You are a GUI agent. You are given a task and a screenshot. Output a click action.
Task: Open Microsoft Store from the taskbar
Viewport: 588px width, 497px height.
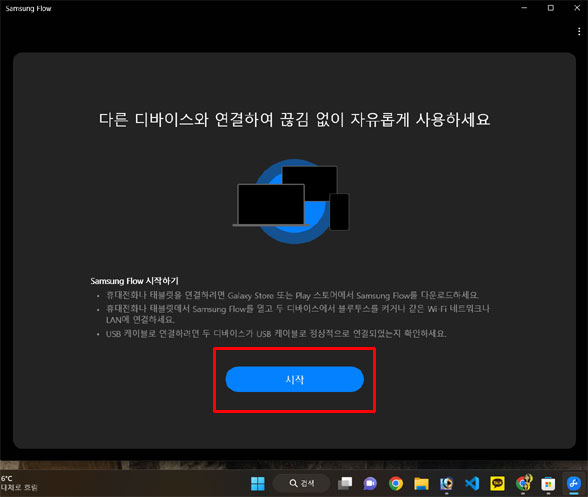point(548,483)
